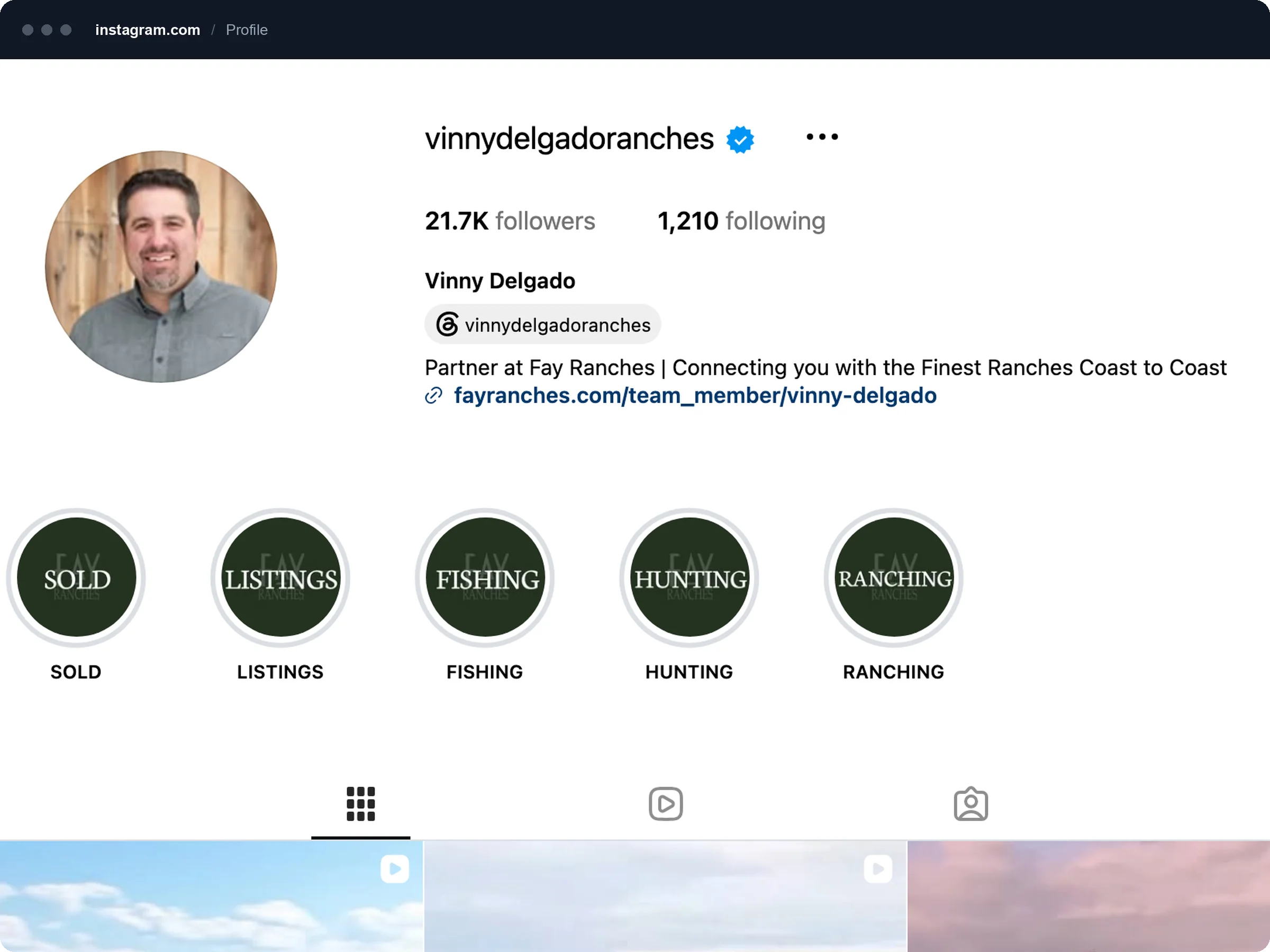Click the LISTINGS highlight label

280,672
